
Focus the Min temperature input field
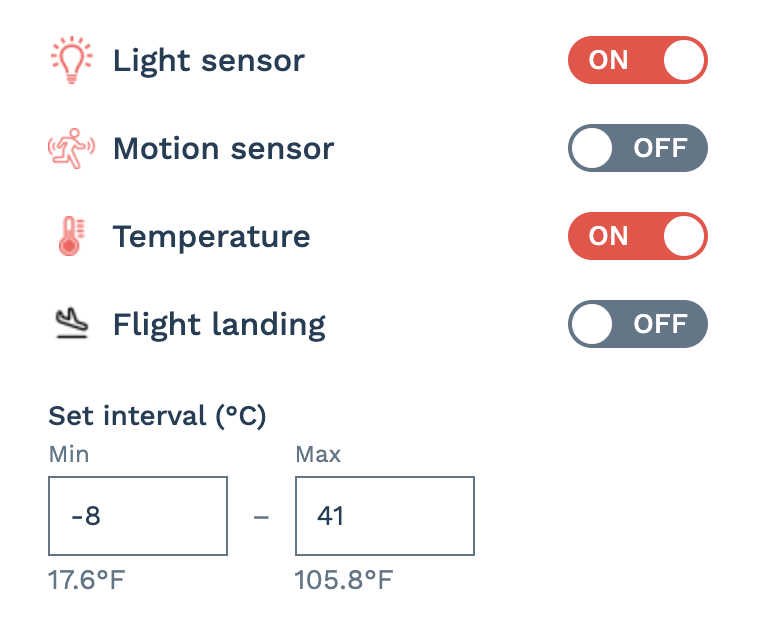click(138, 516)
